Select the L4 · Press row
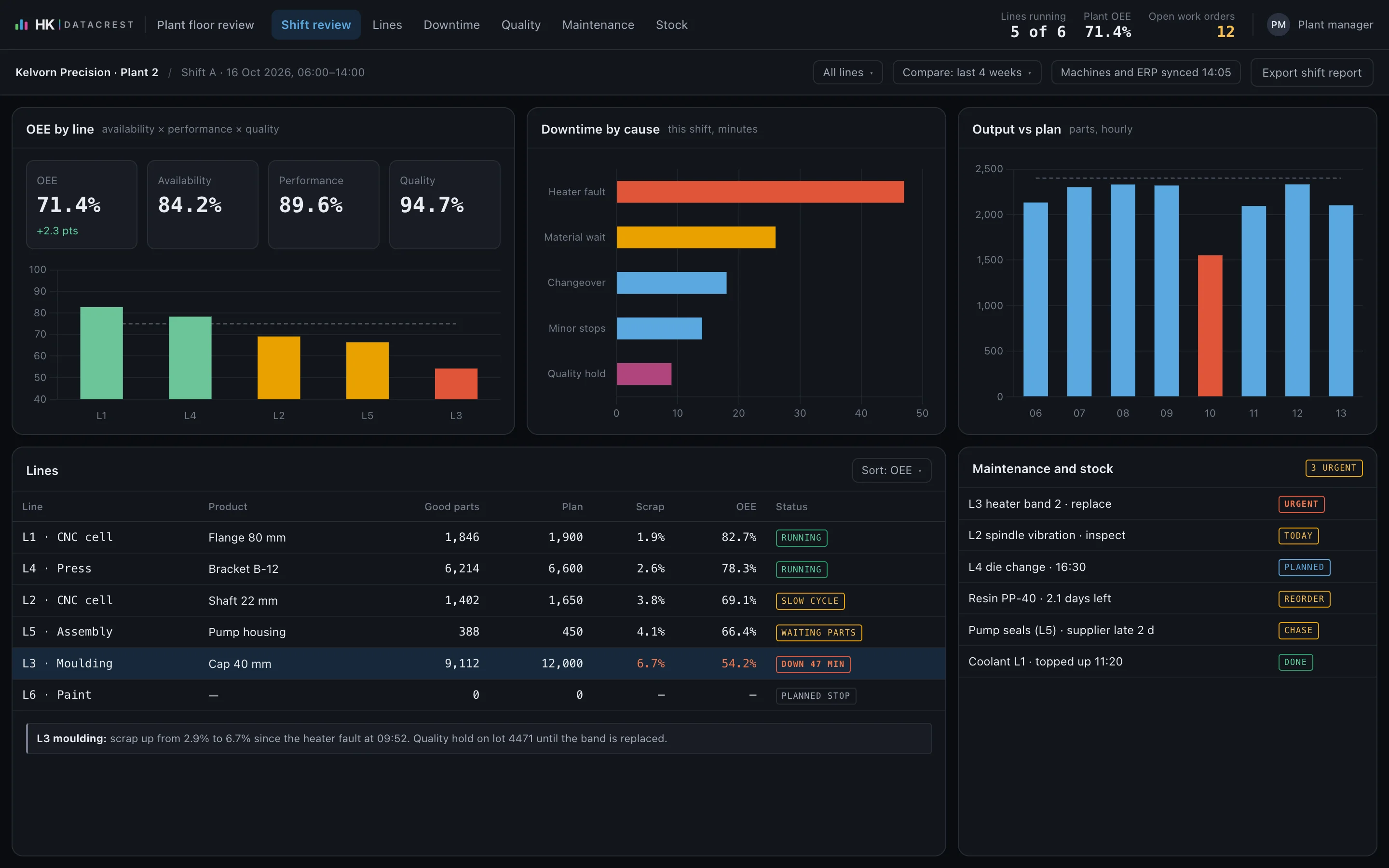Screen dimensions: 1389x868 (x=479, y=569)
